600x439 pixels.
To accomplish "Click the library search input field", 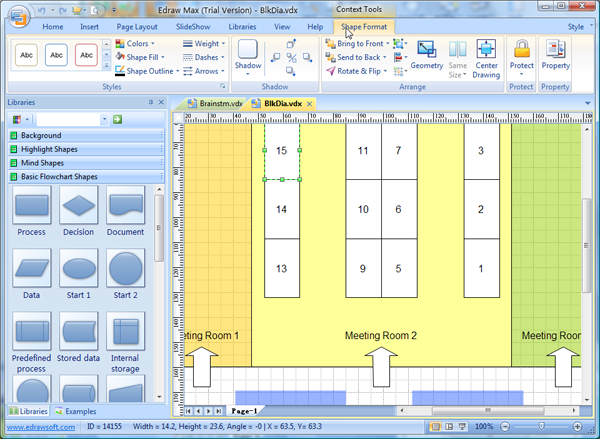I will pos(72,119).
